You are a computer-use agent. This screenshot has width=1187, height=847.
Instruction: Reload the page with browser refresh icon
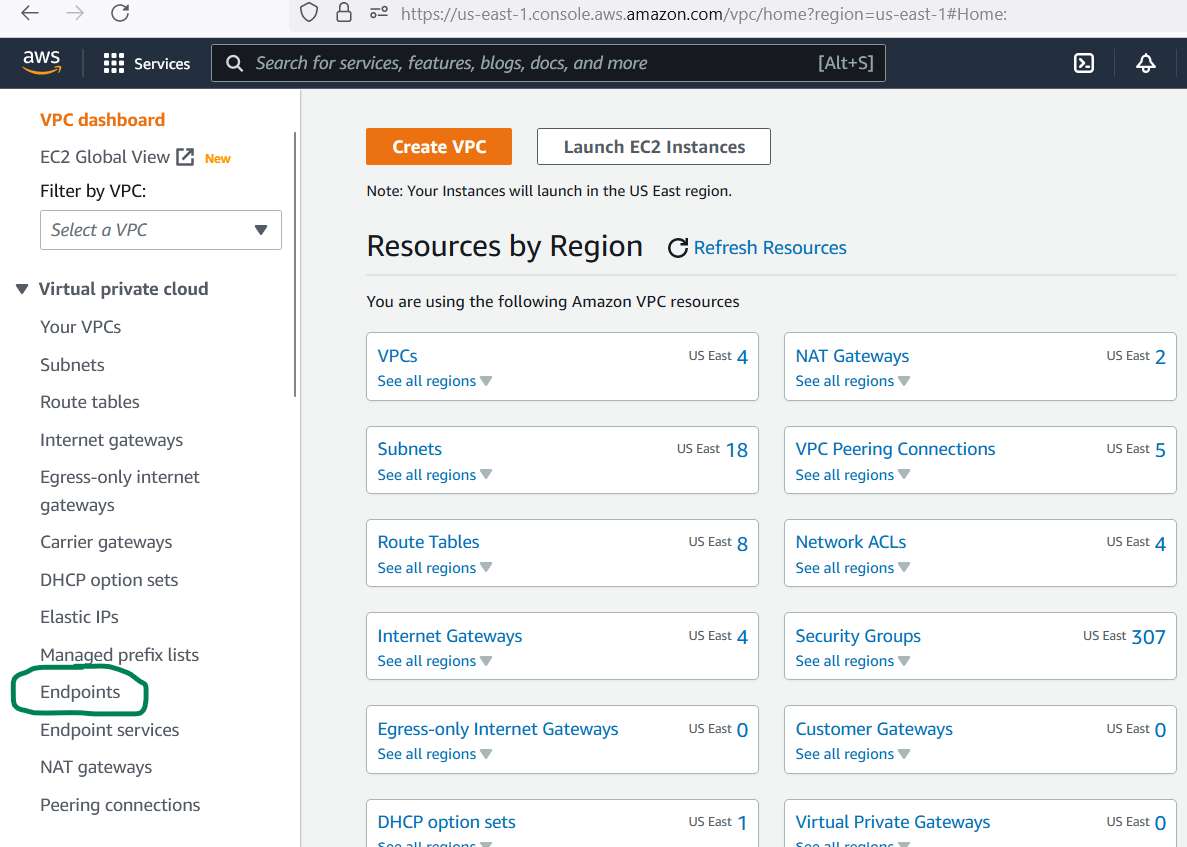(x=120, y=13)
